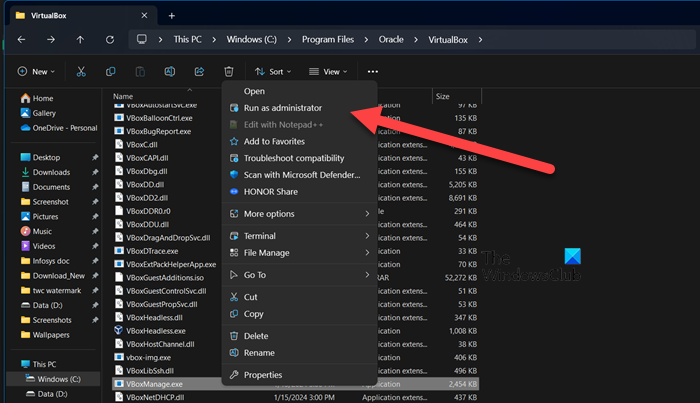Image resolution: width=700 pixels, height=403 pixels.
Task: Open the View dropdown
Action: tap(328, 72)
